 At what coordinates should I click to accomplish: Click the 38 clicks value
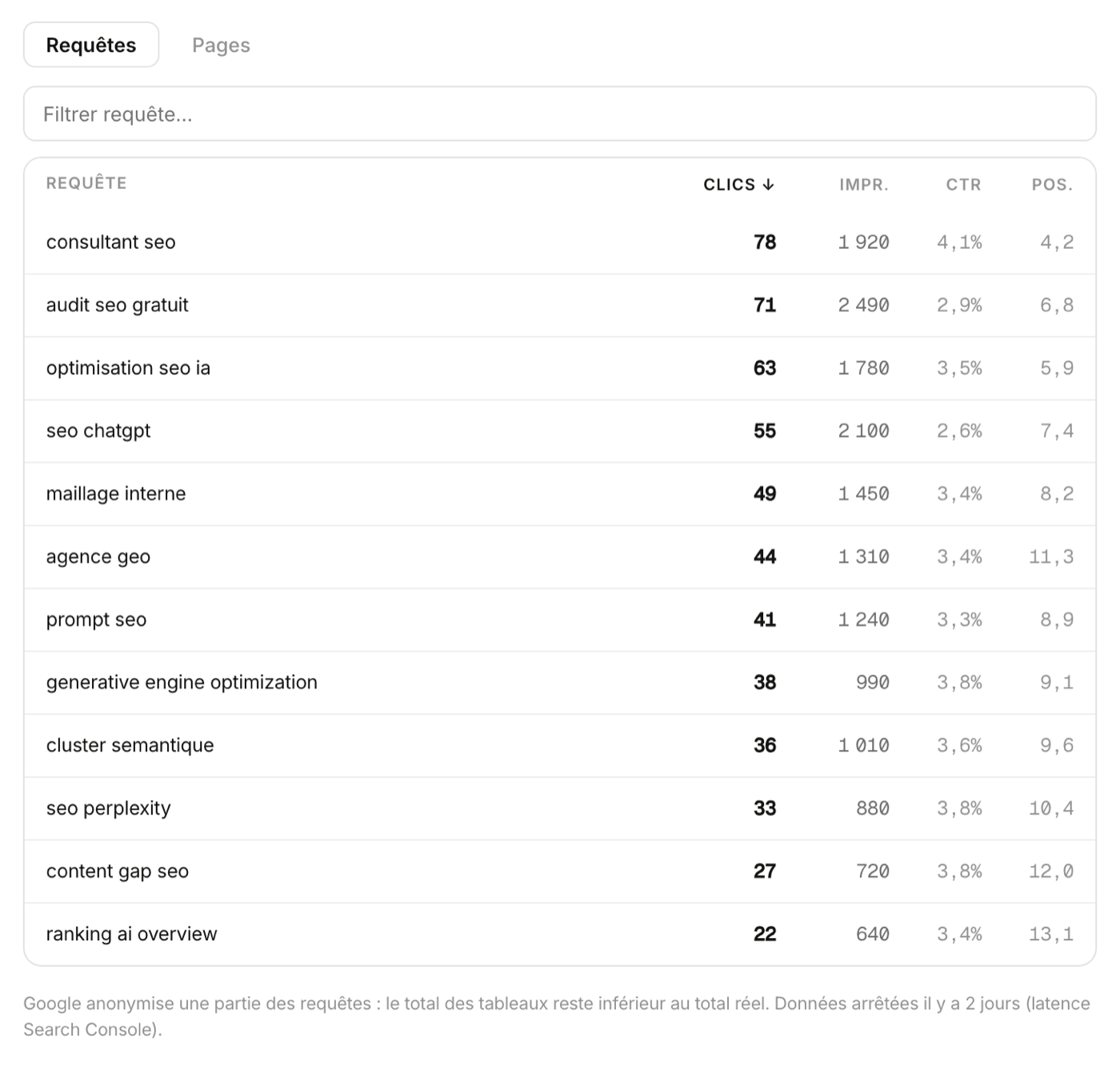(x=765, y=683)
